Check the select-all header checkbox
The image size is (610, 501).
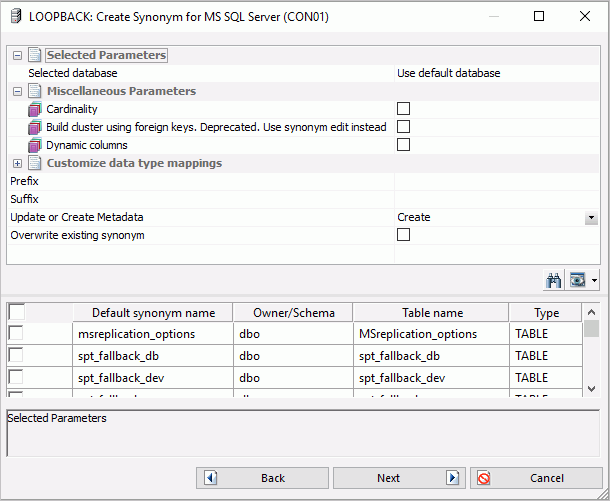click(x=17, y=312)
